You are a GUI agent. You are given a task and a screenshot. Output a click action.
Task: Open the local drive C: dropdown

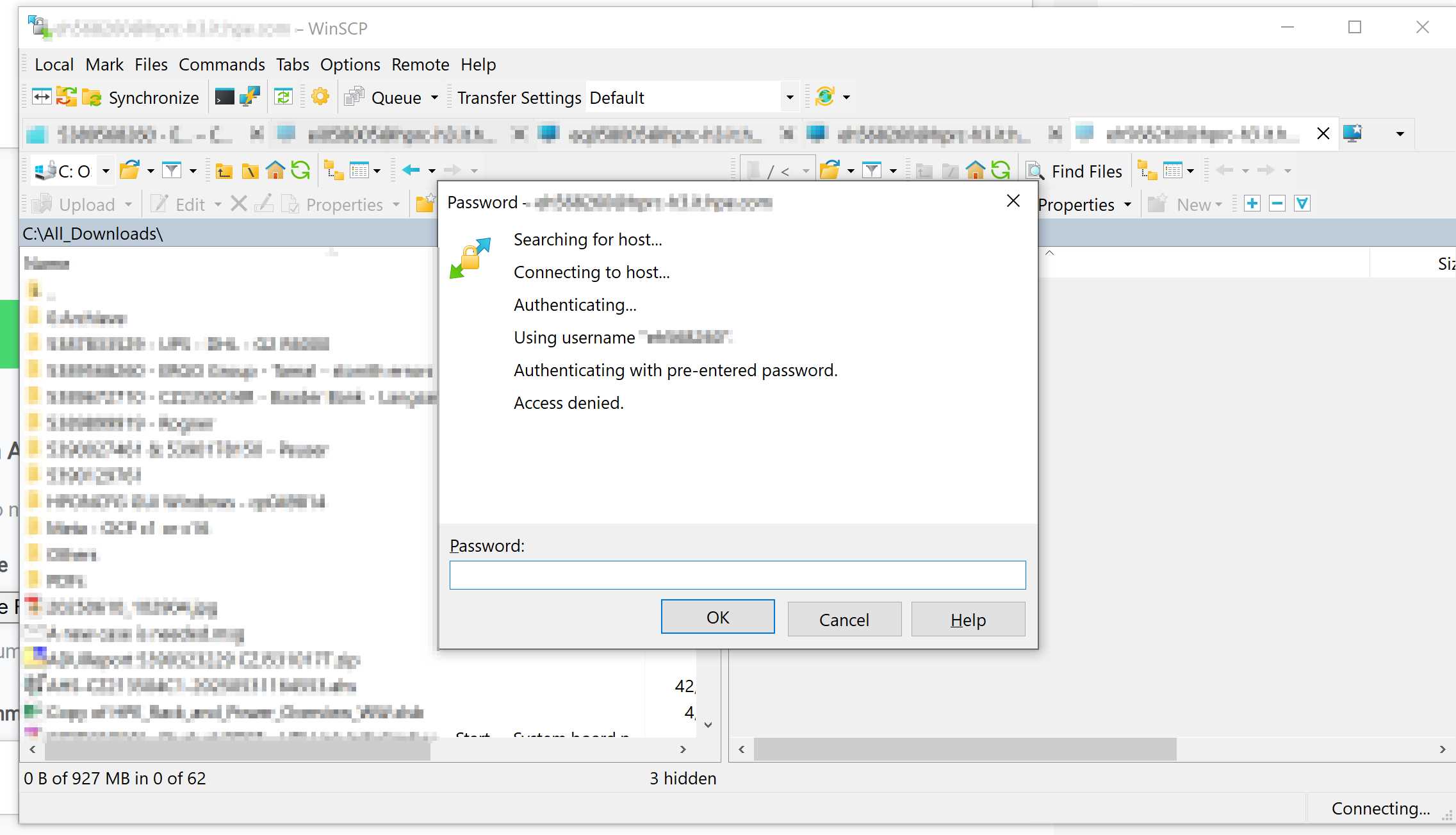(106, 171)
